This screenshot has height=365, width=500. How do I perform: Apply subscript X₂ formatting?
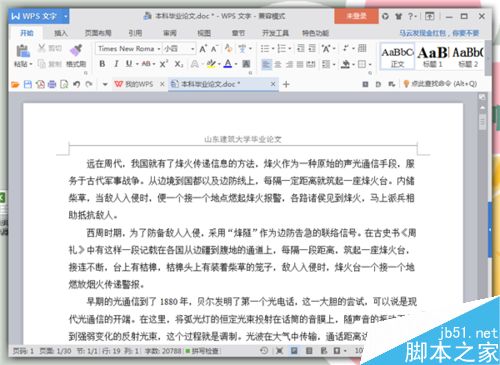179,64
